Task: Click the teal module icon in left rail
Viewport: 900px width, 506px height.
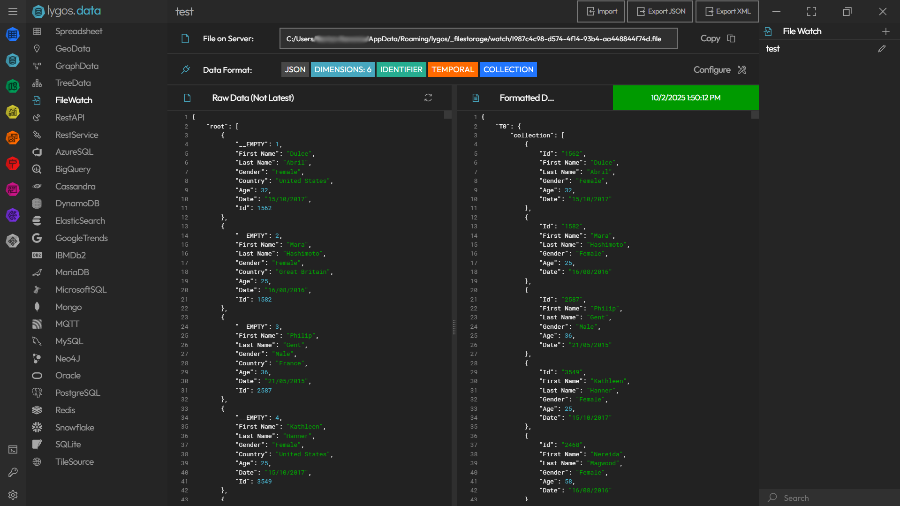Action: [13, 60]
